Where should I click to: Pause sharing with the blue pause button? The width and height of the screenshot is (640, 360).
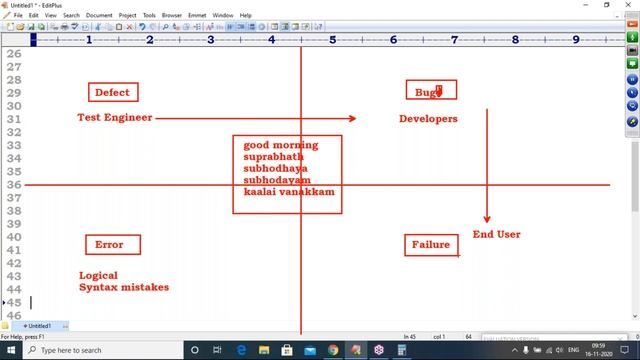pos(632,79)
